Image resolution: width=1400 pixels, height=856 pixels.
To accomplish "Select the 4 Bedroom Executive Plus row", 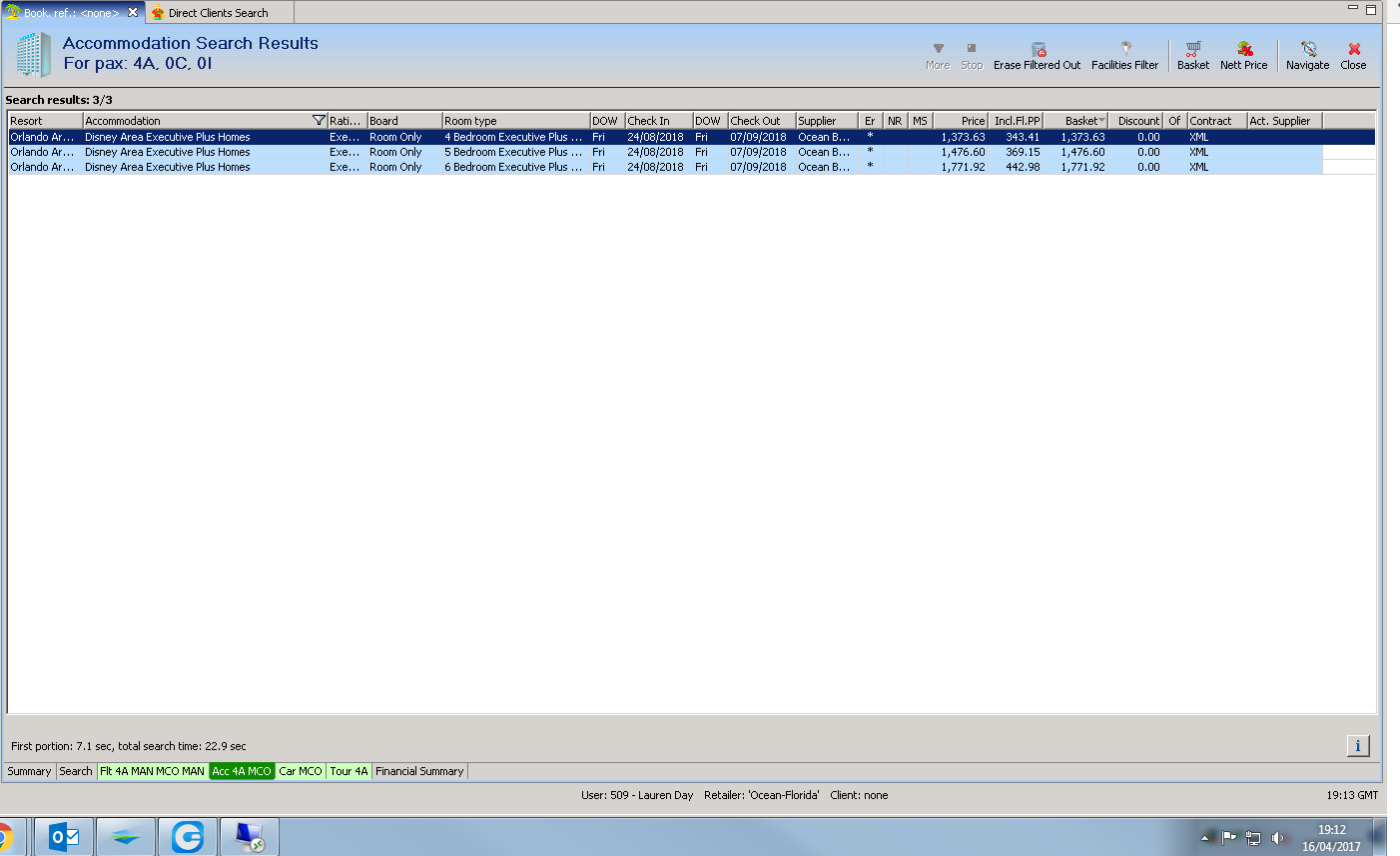I will pos(691,137).
